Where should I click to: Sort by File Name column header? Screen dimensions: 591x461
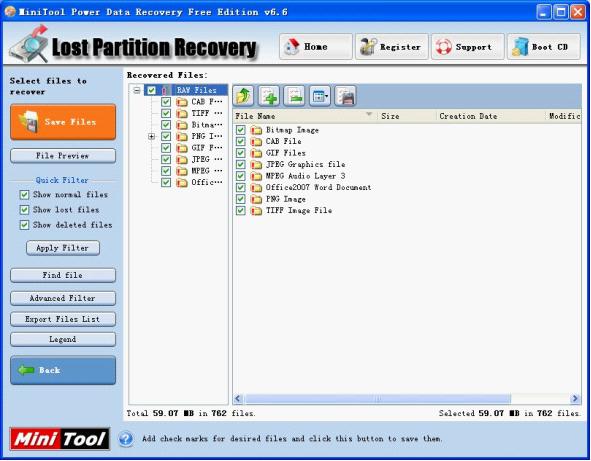(x=305, y=116)
